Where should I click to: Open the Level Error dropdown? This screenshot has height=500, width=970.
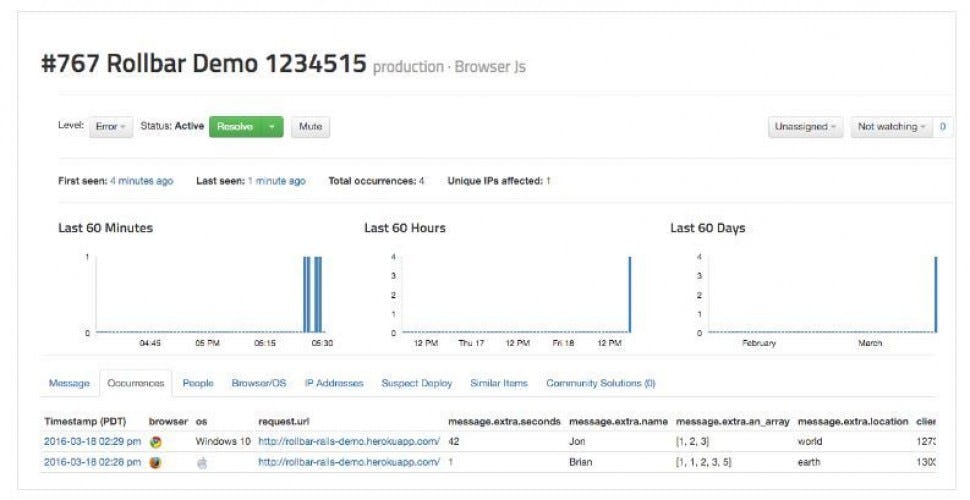point(111,127)
